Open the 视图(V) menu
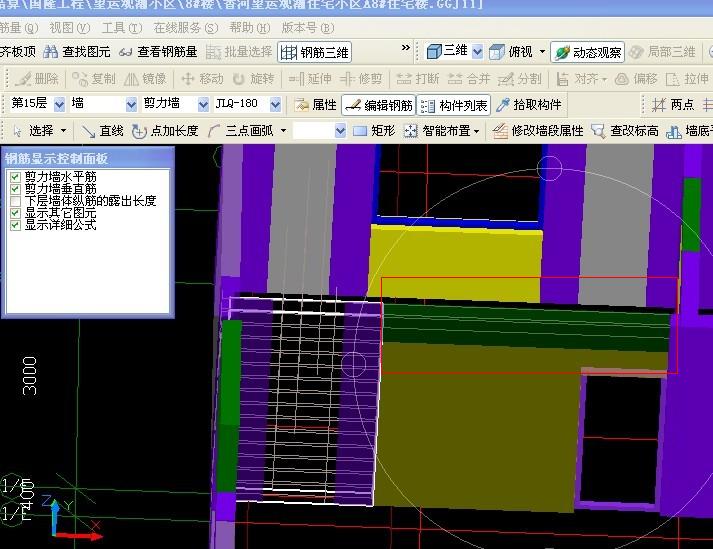This screenshot has height=549, width=713. point(69,27)
